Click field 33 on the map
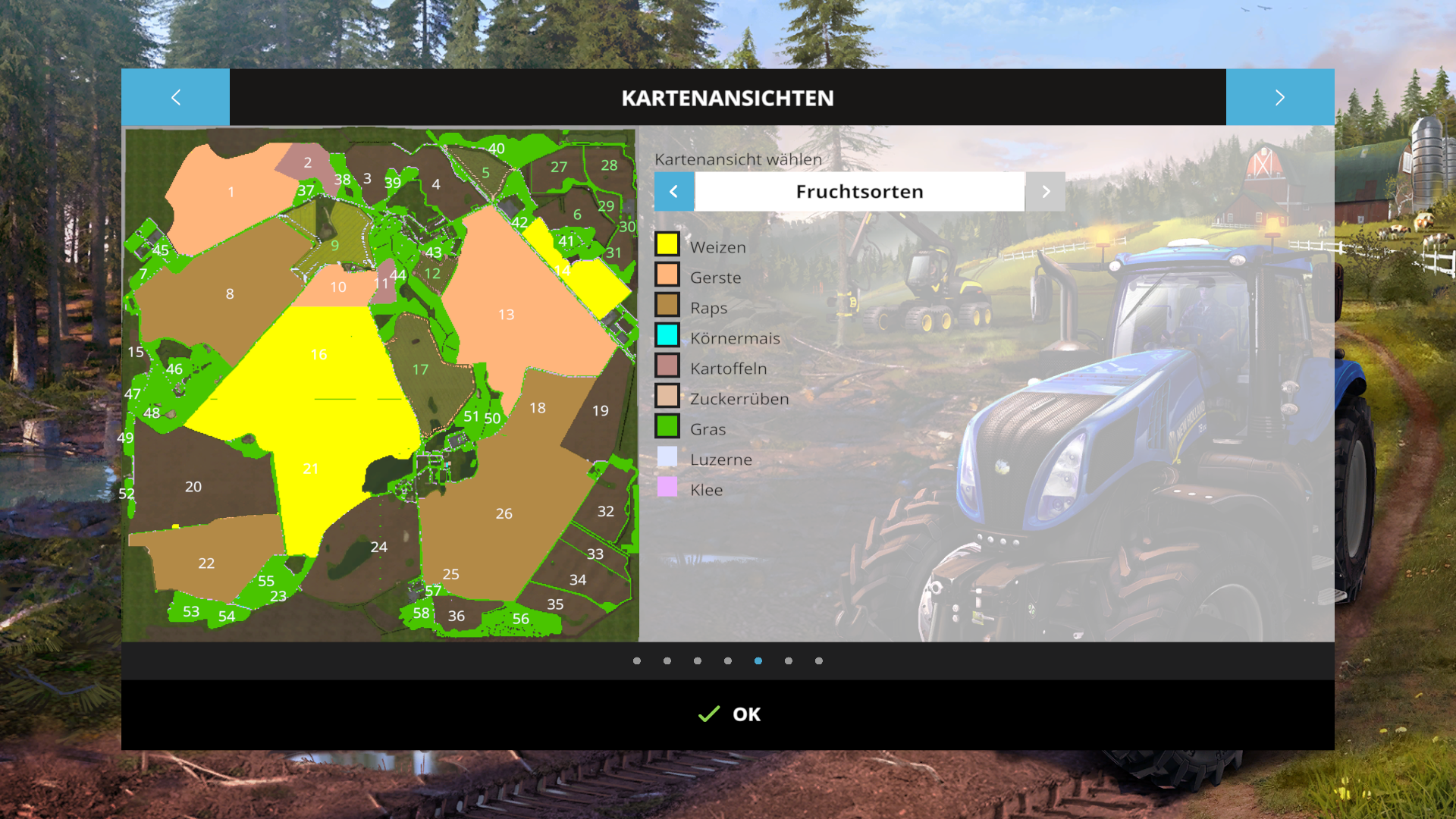Viewport: 1456px width, 819px height. tap(595, 554)
